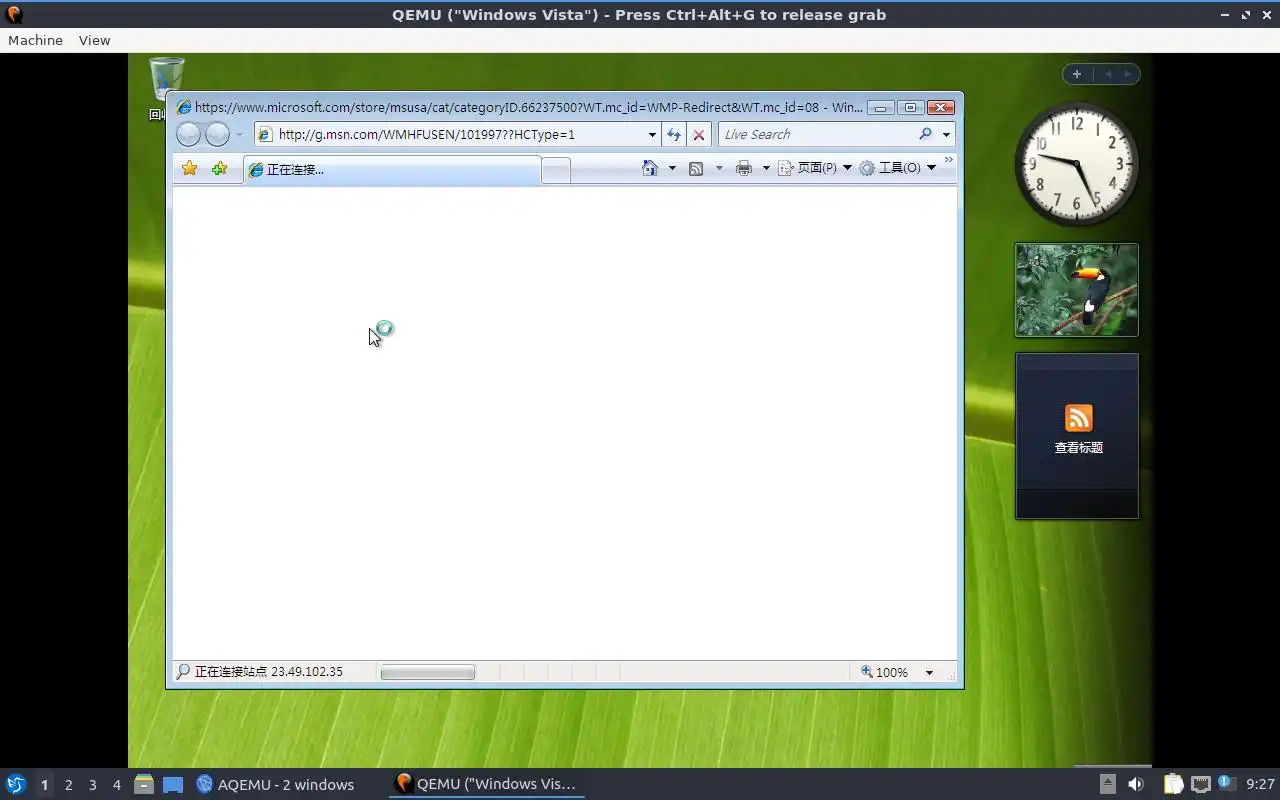Viewport: 1280px width, 800px height.
Task: Click the 9:27 panel clock
Action: 1260,784
